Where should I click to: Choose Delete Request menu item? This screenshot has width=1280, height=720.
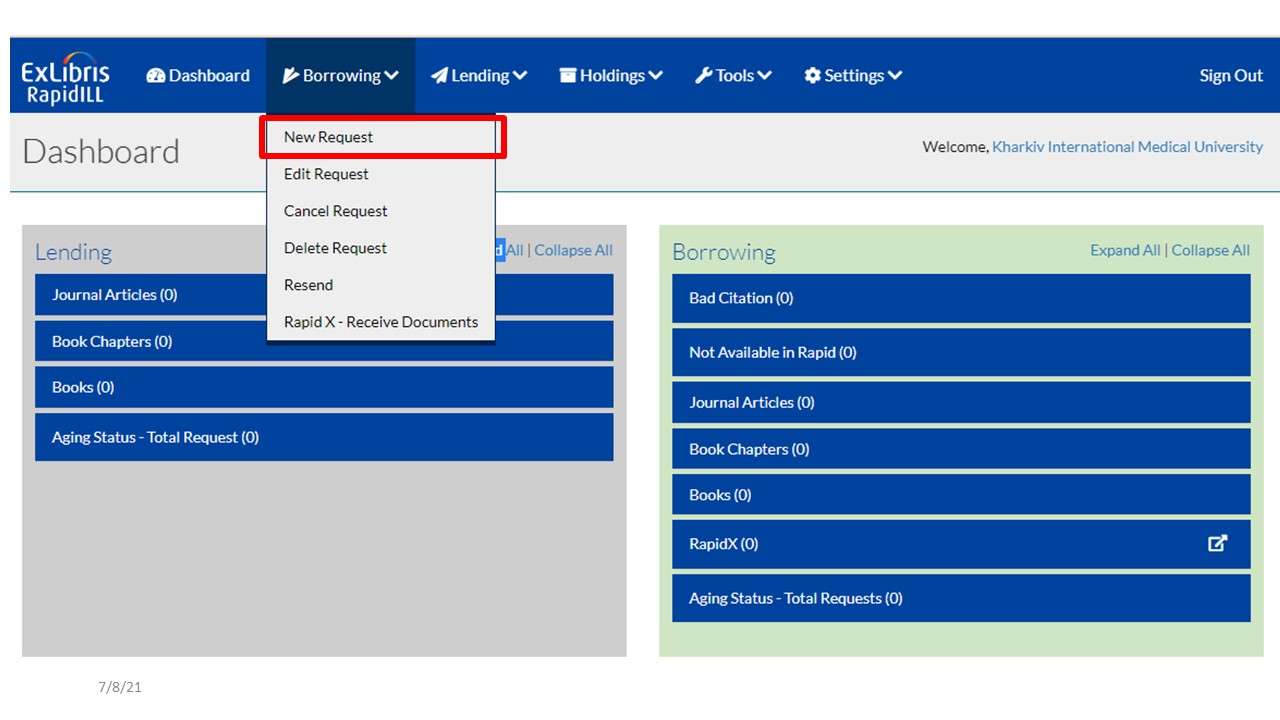click(381, 248)
